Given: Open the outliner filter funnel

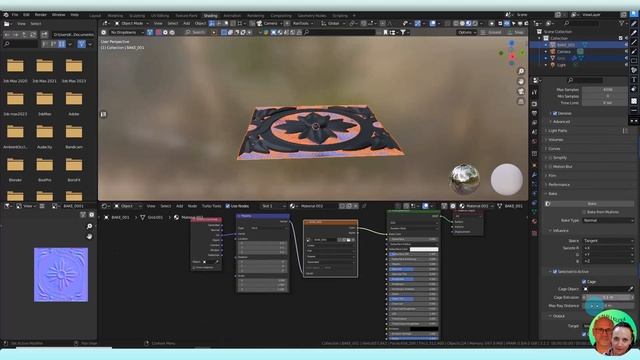Looking at the screenshot, I should pos(621,23).
